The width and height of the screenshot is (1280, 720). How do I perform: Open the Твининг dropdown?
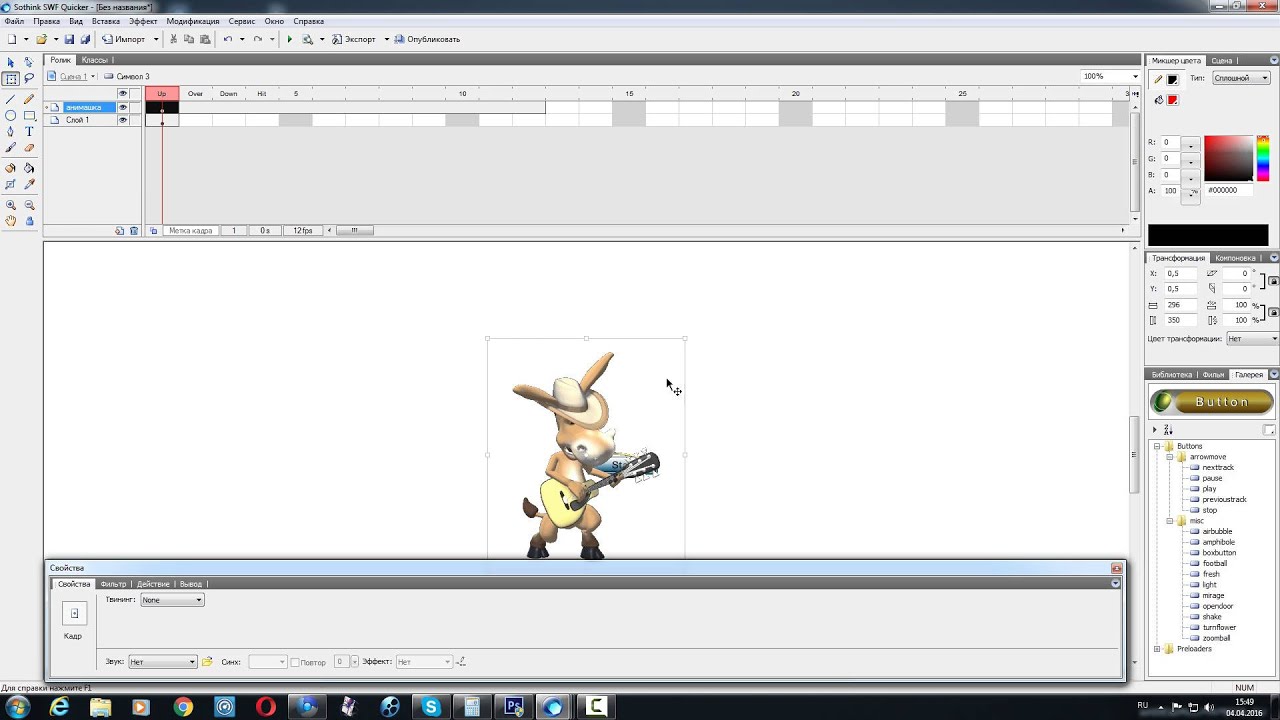pyautogui.click(x=172, y=600)
